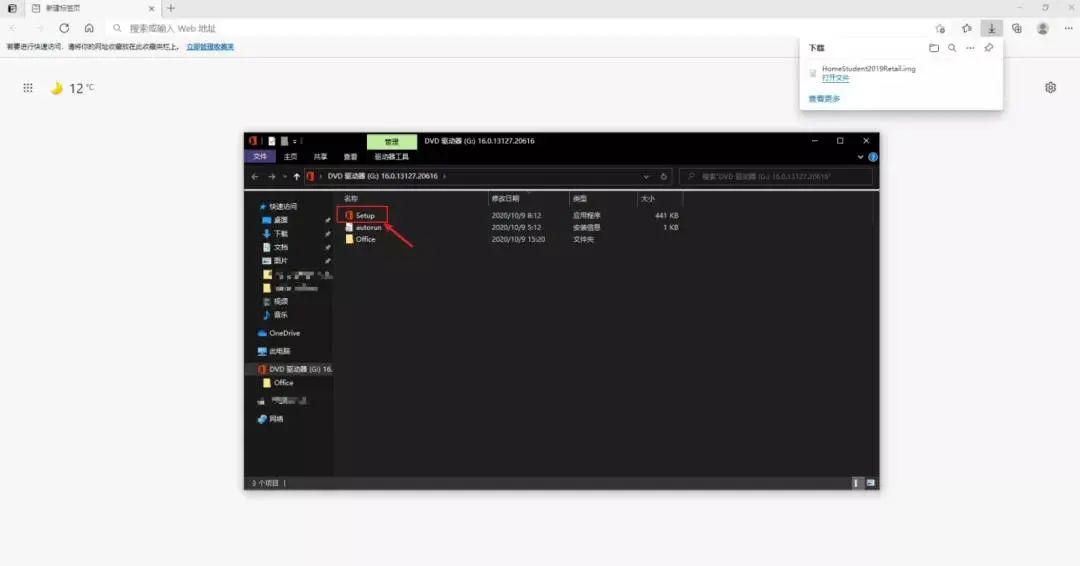
Task: Open 快速访问 in navigation pane
Action: (x=278, y=207)
